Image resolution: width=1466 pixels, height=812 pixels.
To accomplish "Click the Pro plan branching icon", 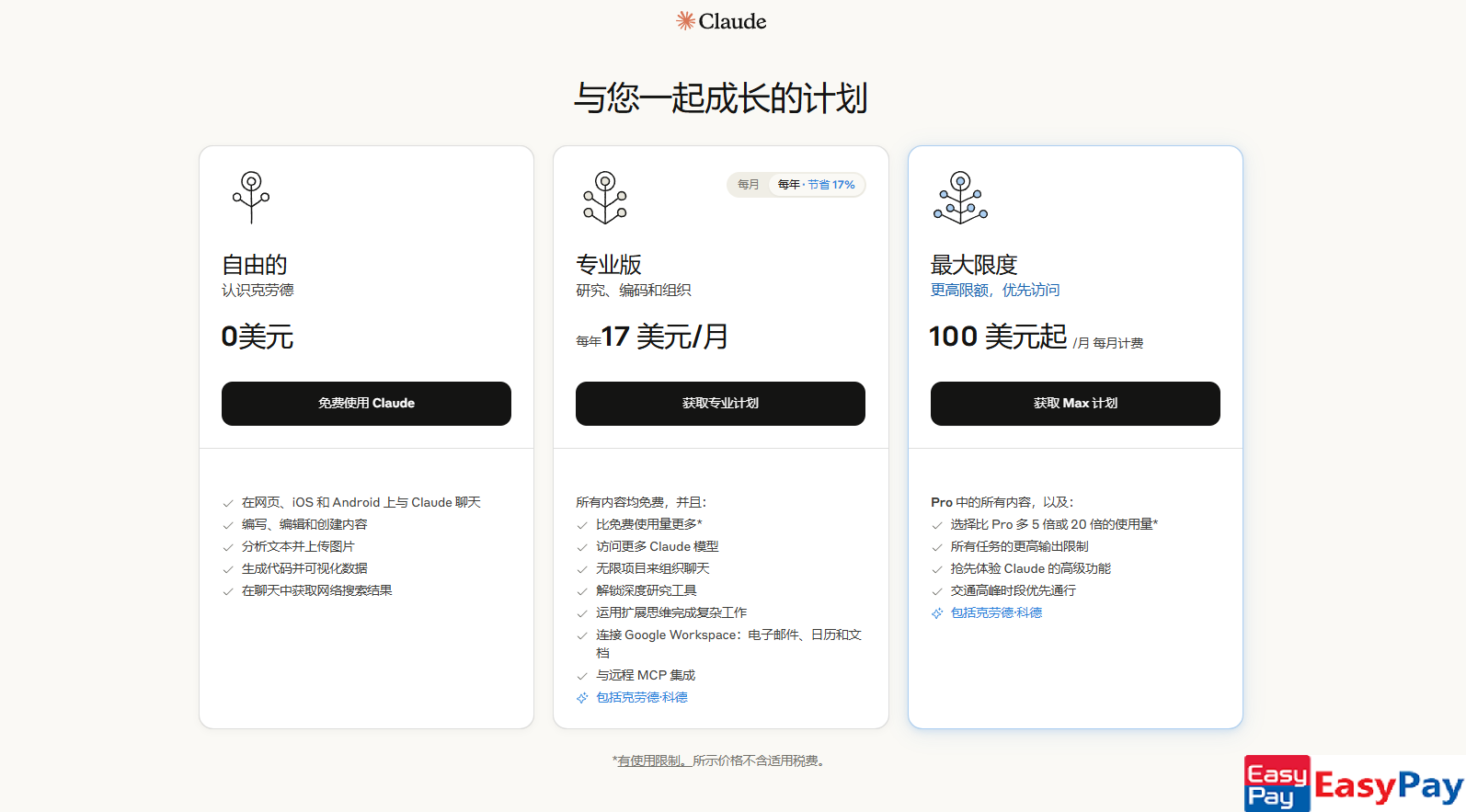I will (605, 197).
